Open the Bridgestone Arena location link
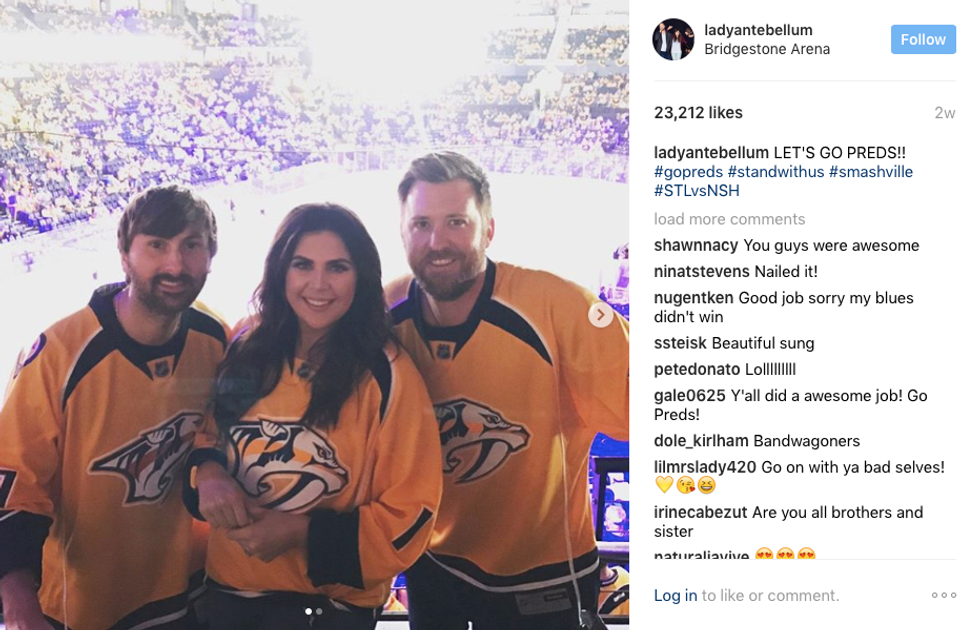 click(x=767, y=49)
